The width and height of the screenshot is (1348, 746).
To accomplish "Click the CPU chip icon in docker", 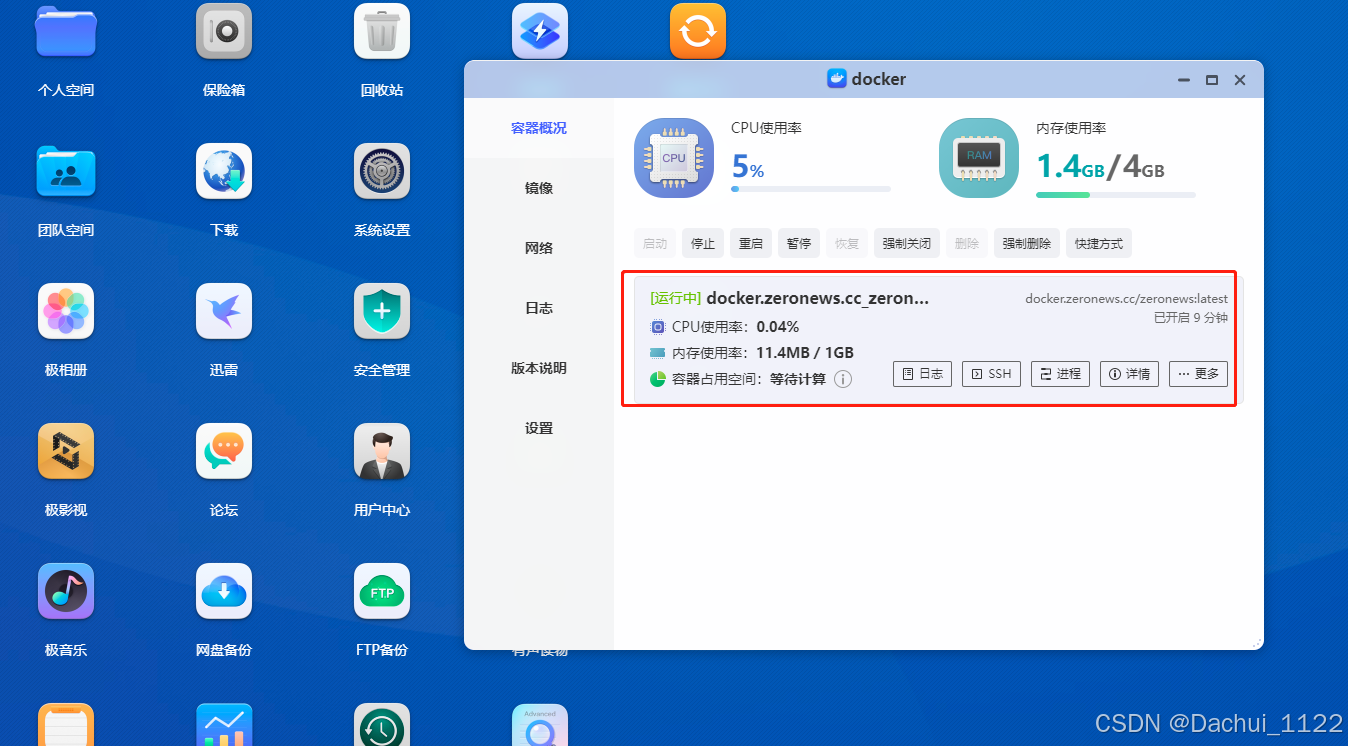I will point(674,158).
